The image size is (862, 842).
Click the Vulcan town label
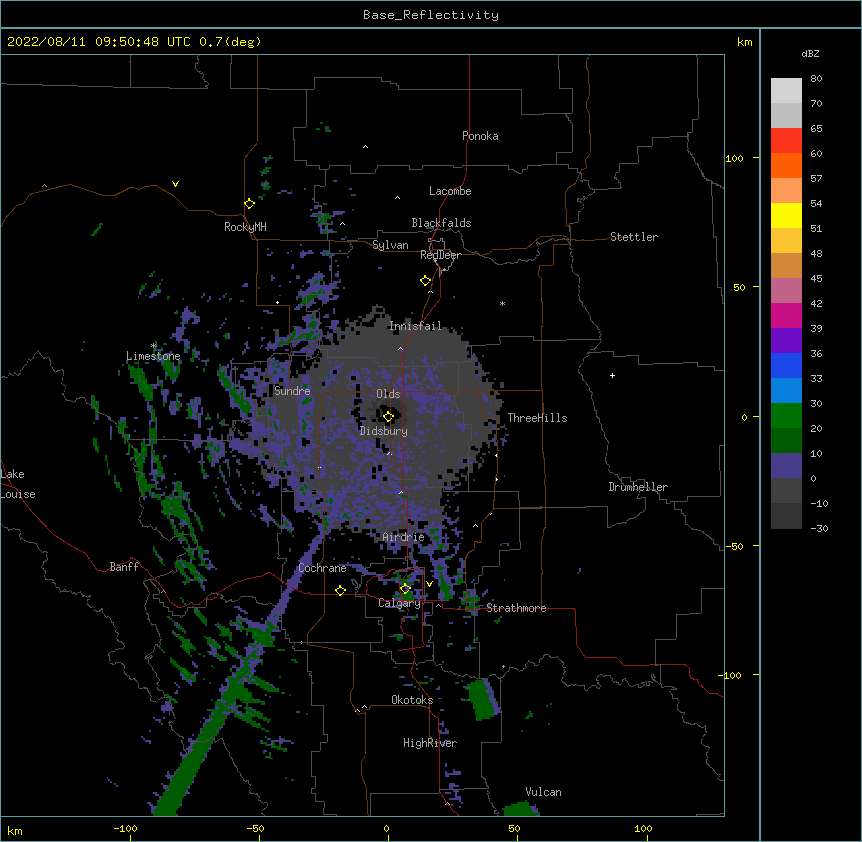543,792
